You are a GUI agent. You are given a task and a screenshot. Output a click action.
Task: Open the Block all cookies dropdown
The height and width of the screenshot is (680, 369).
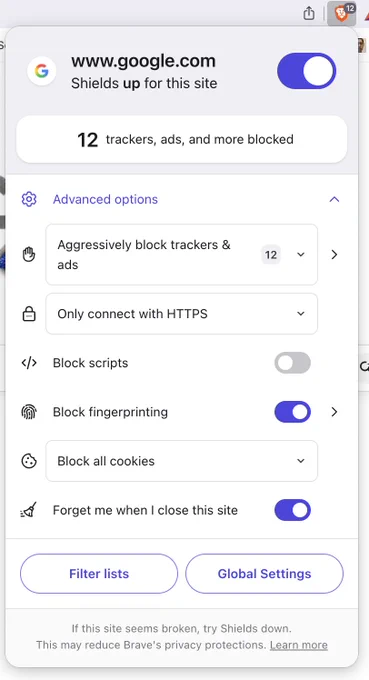(181, 461)
